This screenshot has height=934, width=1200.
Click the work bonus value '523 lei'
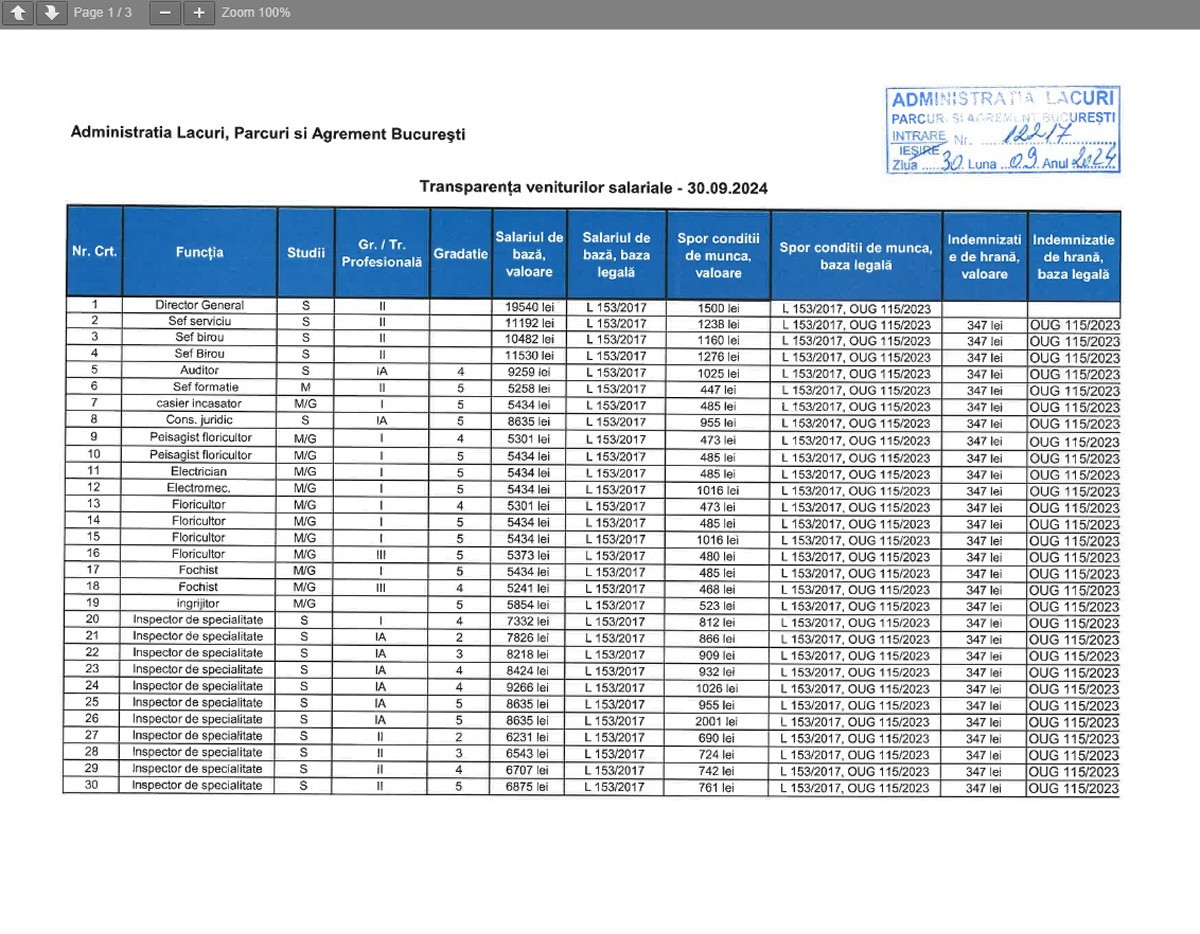coord(718,605)
